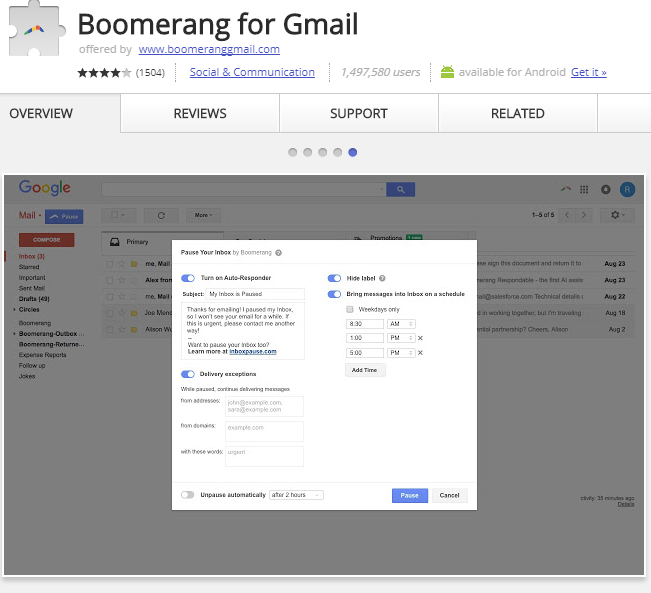Switch to the SUPPORT tab
The height and width of the screenshot is (593, 651).
359,113
